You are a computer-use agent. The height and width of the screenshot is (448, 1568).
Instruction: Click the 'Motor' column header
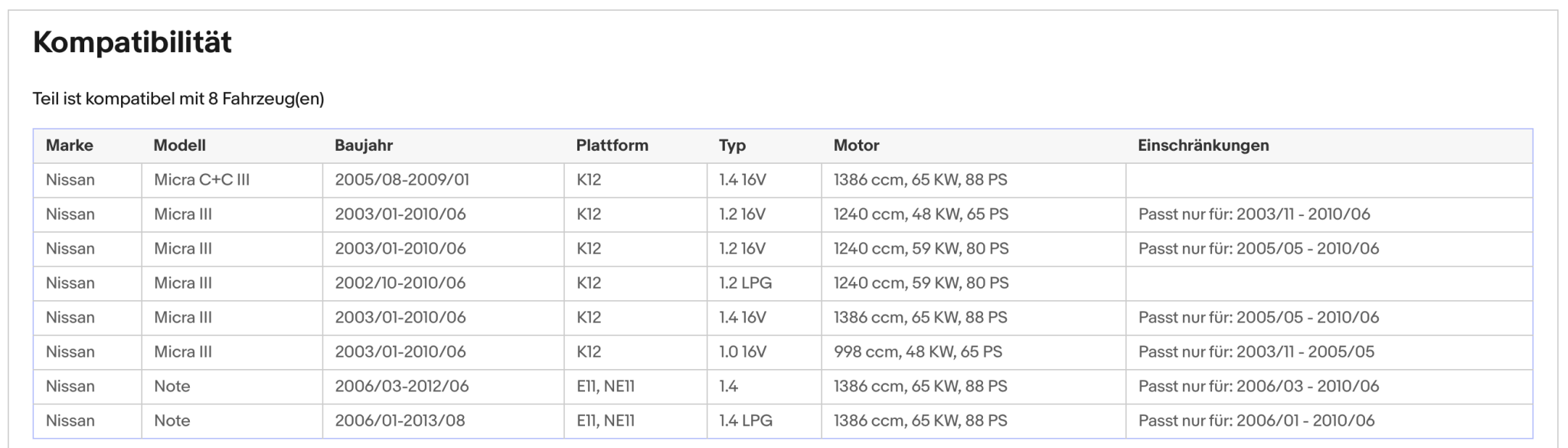(x=857, y=146)
